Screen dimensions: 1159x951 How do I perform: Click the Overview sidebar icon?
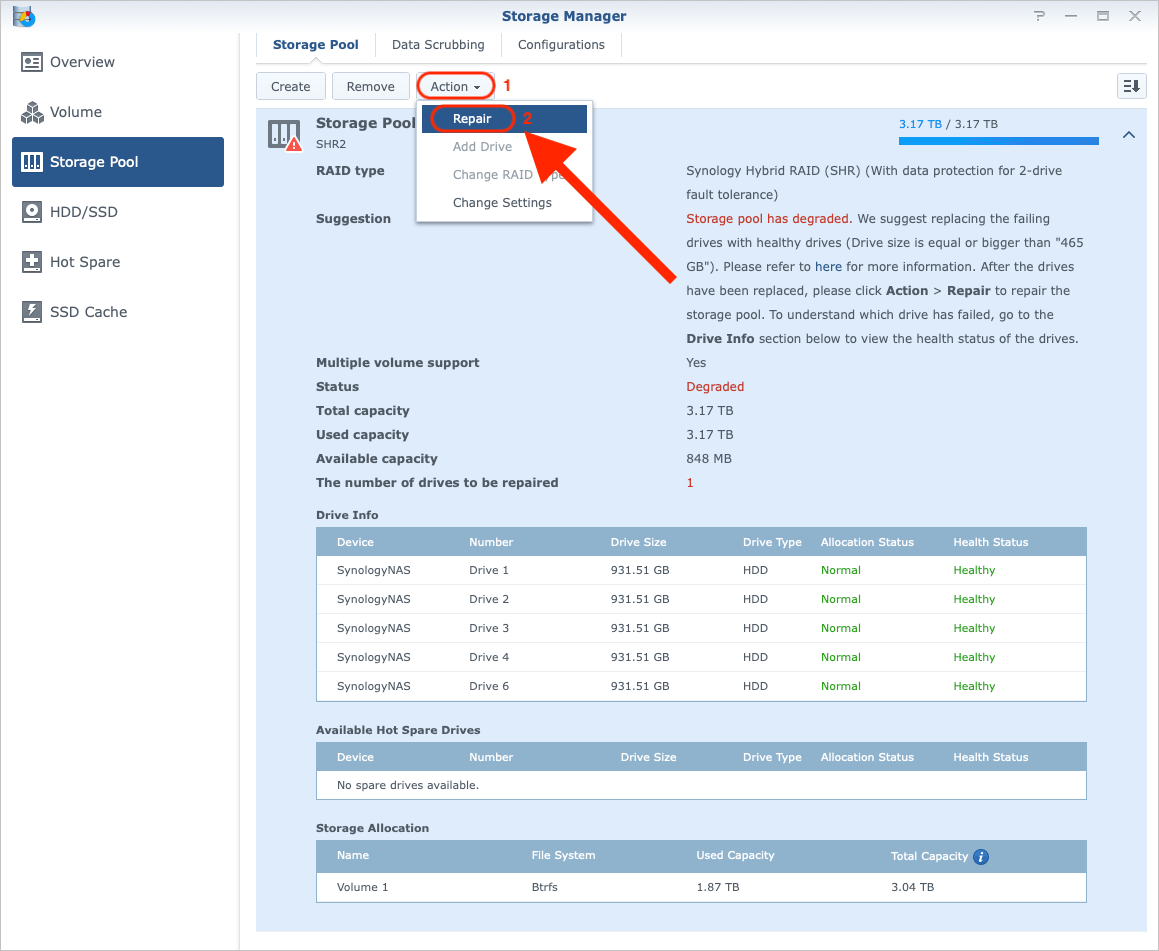coord(32,62)
